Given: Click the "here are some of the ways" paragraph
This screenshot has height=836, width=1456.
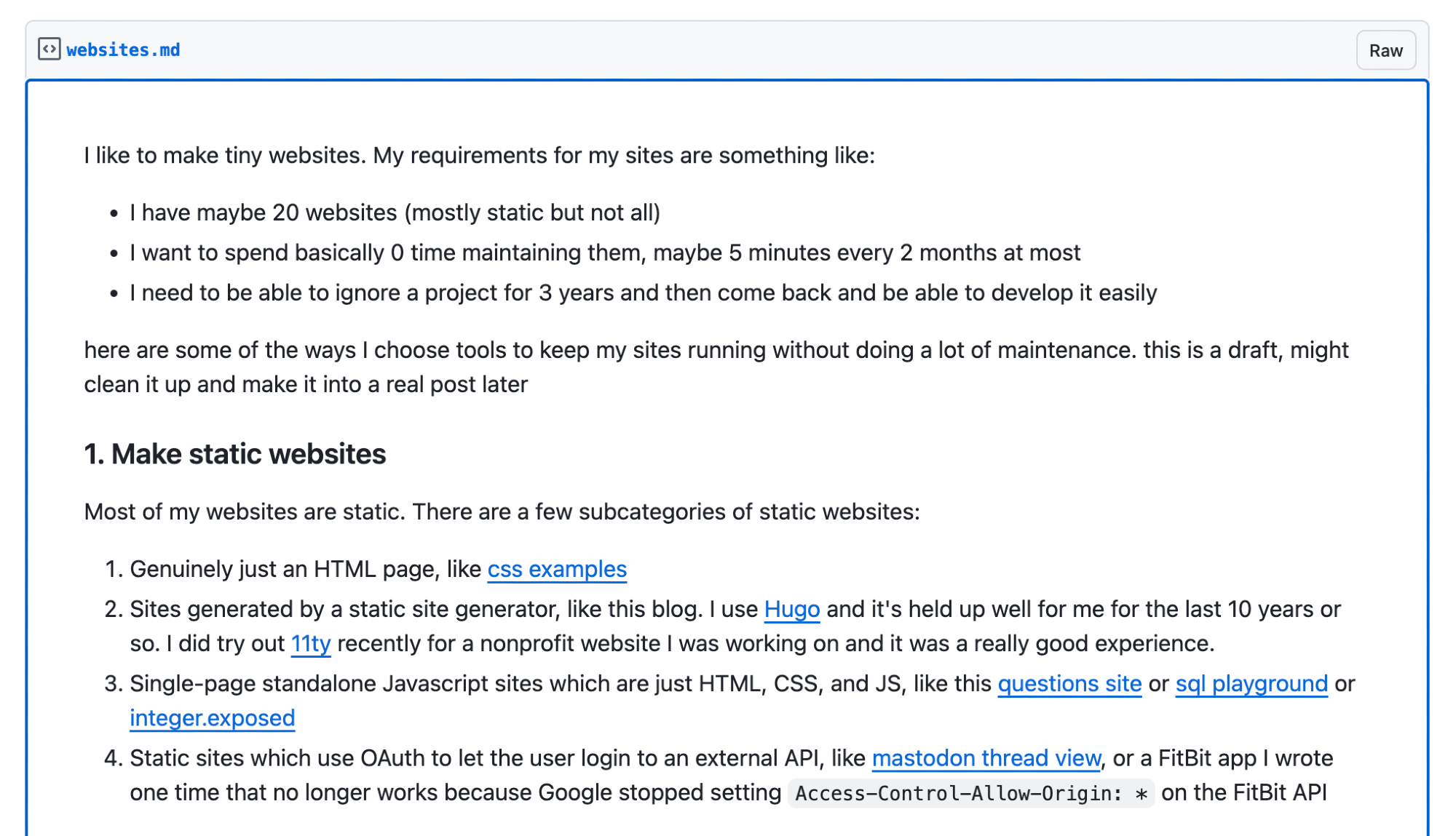Looking at the screenshot, I should coord(716,350).
